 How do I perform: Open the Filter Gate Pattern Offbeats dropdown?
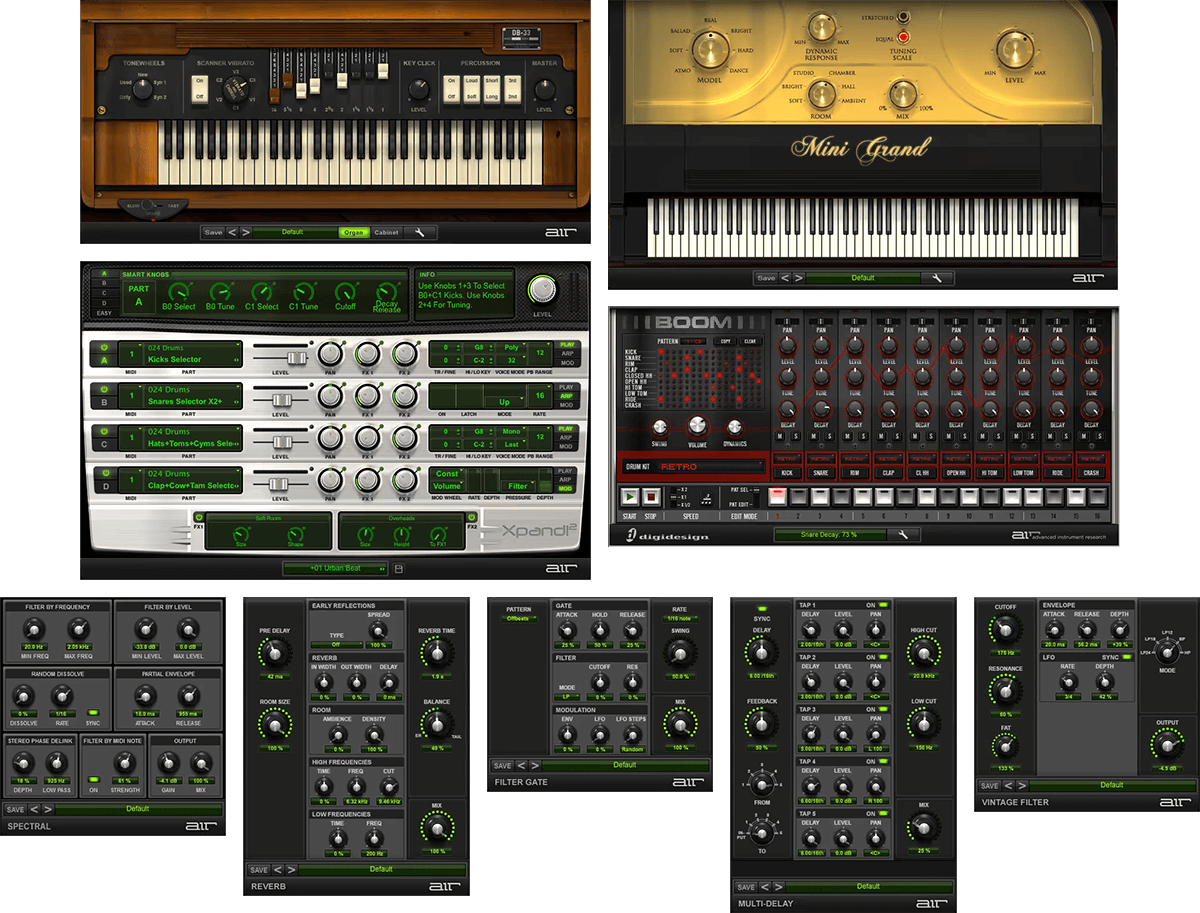518,619
